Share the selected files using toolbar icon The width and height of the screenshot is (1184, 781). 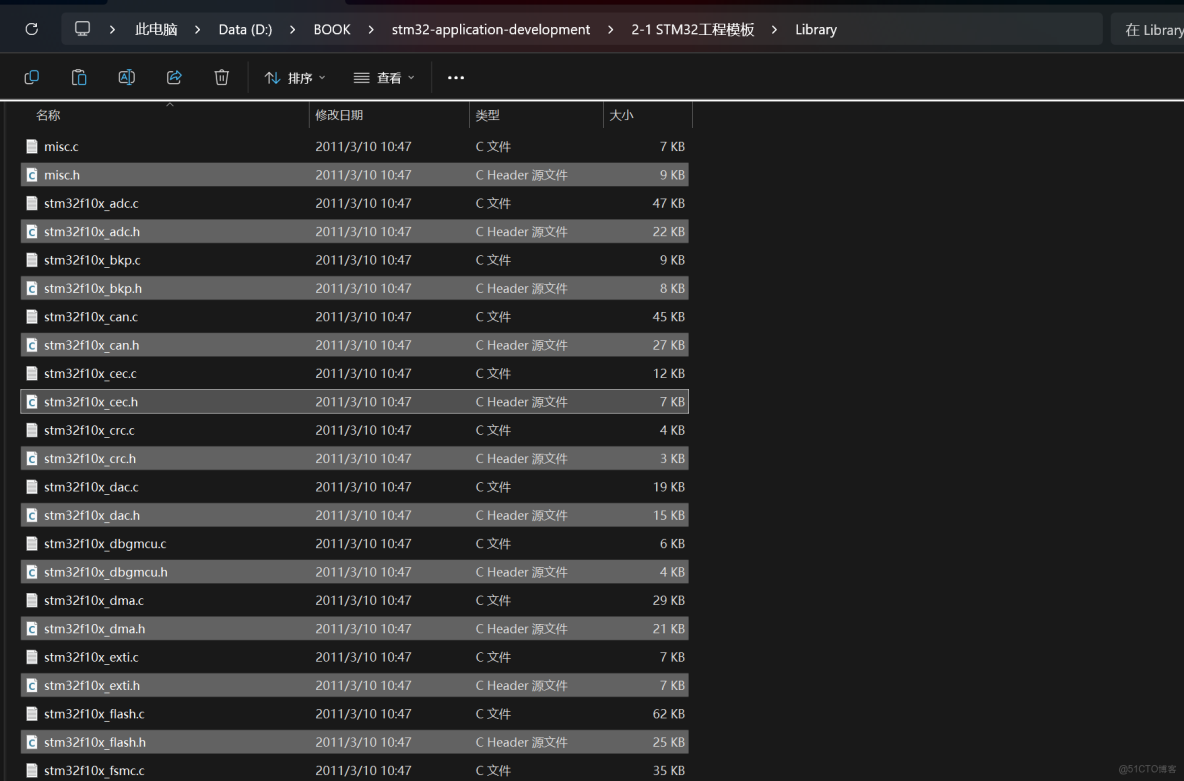(x=174, y=77)
